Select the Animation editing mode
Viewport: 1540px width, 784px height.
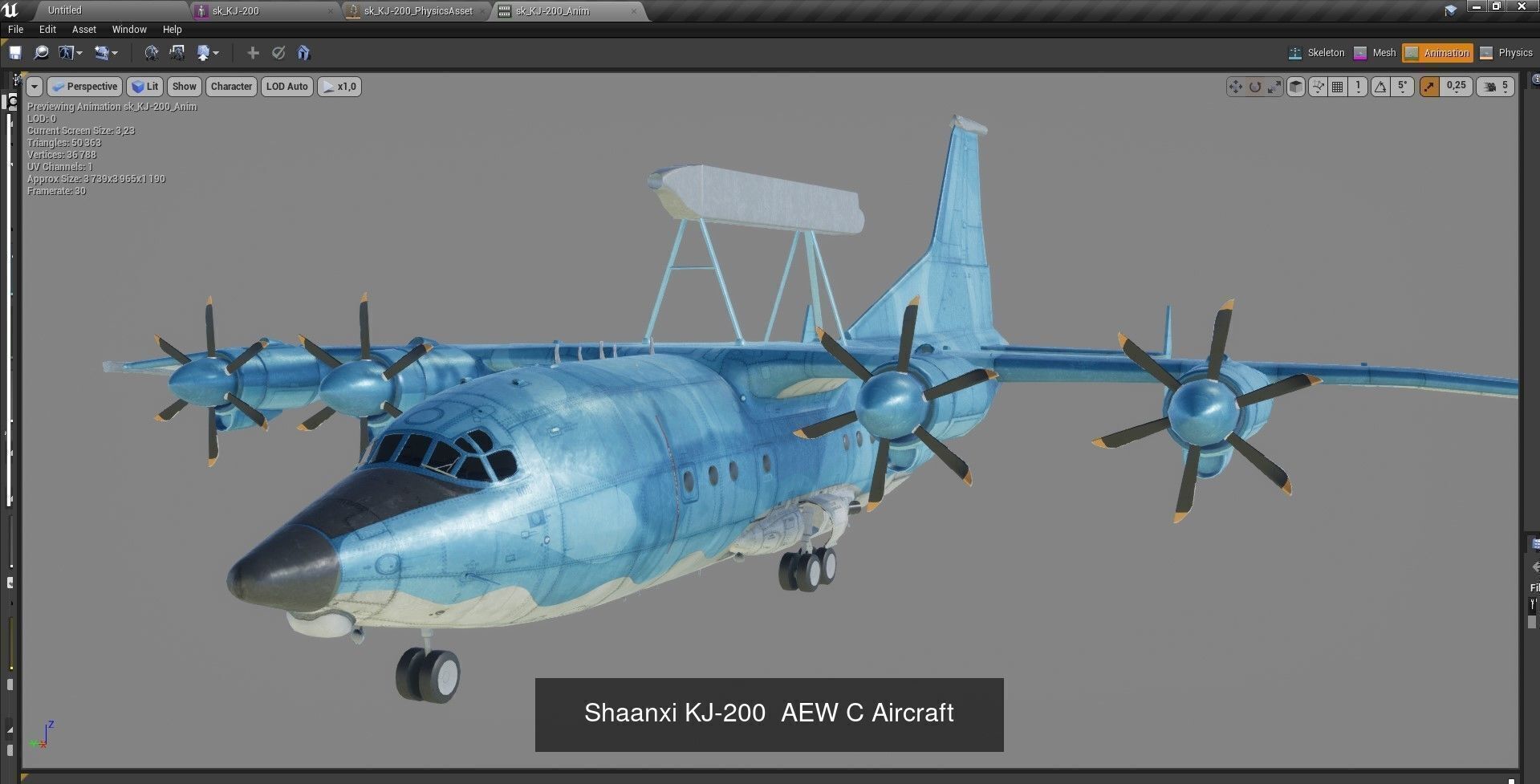click(1437, 53)
